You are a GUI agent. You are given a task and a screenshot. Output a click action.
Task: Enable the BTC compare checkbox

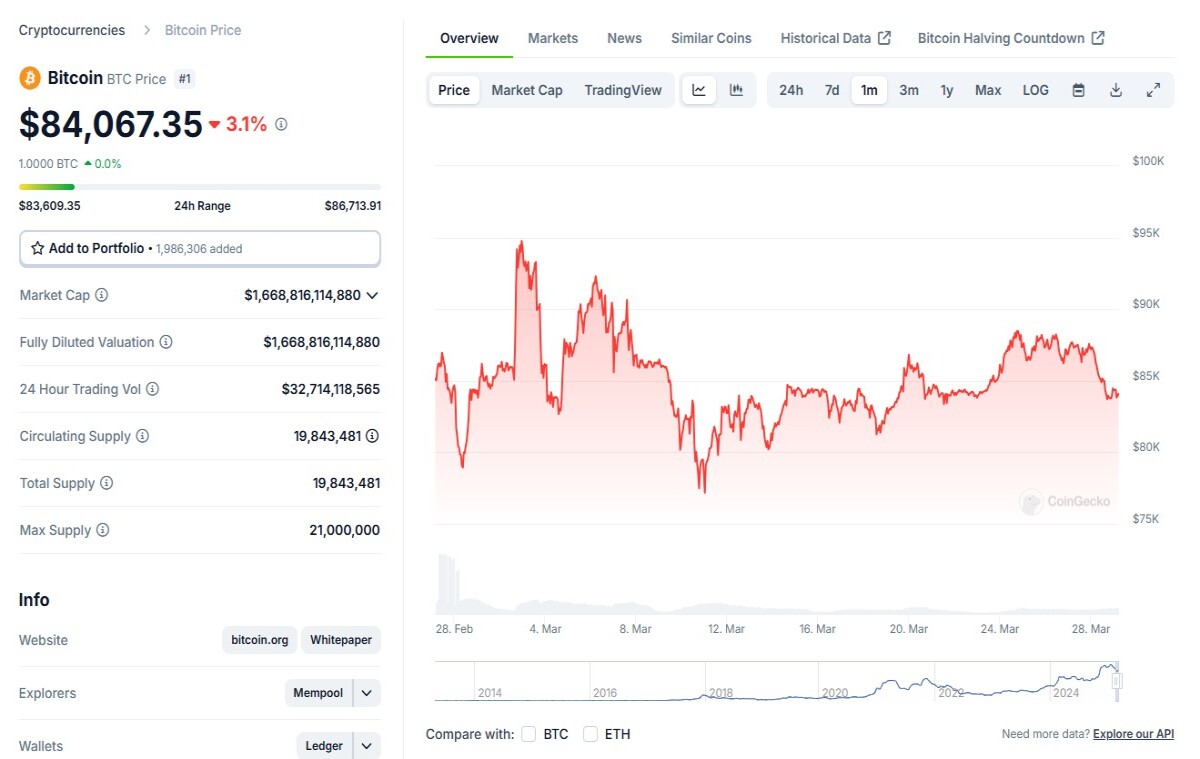(x=529, y=734)
